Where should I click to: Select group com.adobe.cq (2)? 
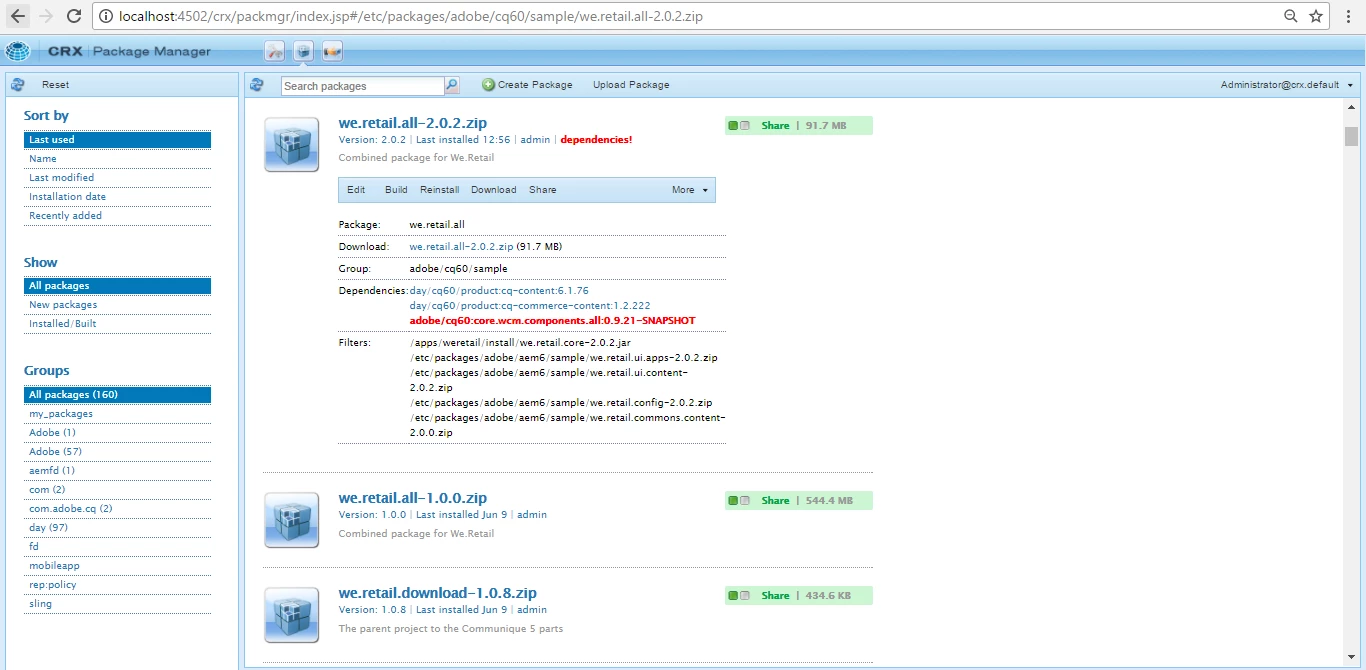pyautogui.click(x=117, y=509)
